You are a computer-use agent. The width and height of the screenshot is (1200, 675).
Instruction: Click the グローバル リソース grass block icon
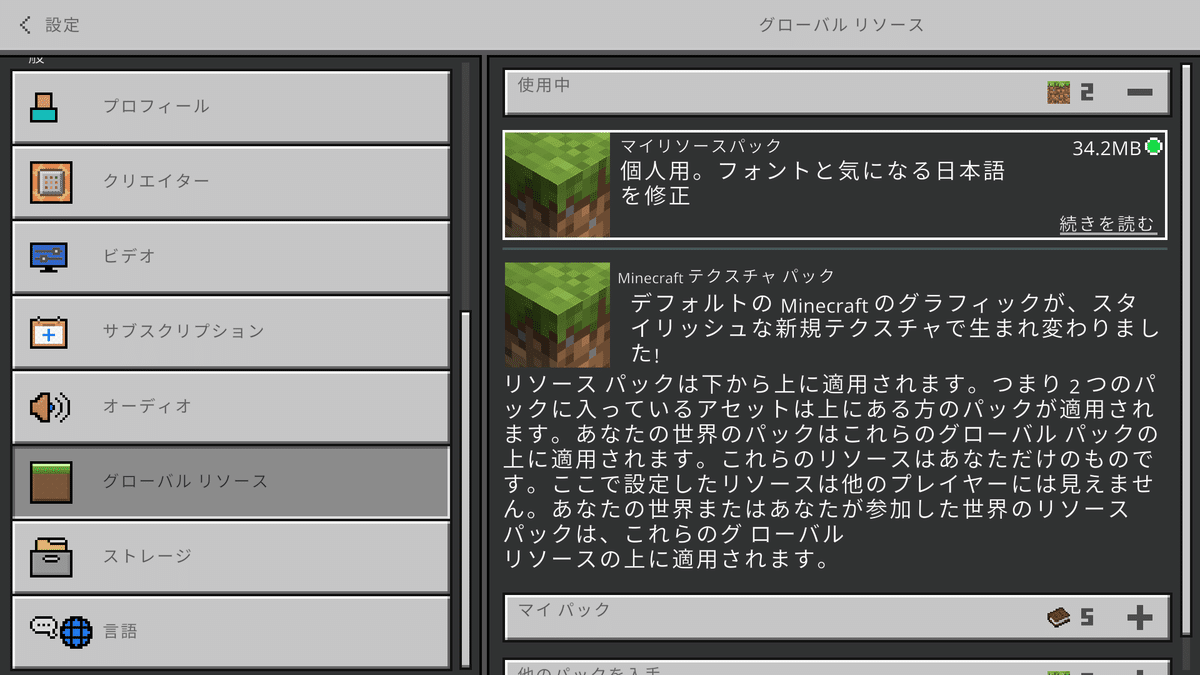point(49,481)
